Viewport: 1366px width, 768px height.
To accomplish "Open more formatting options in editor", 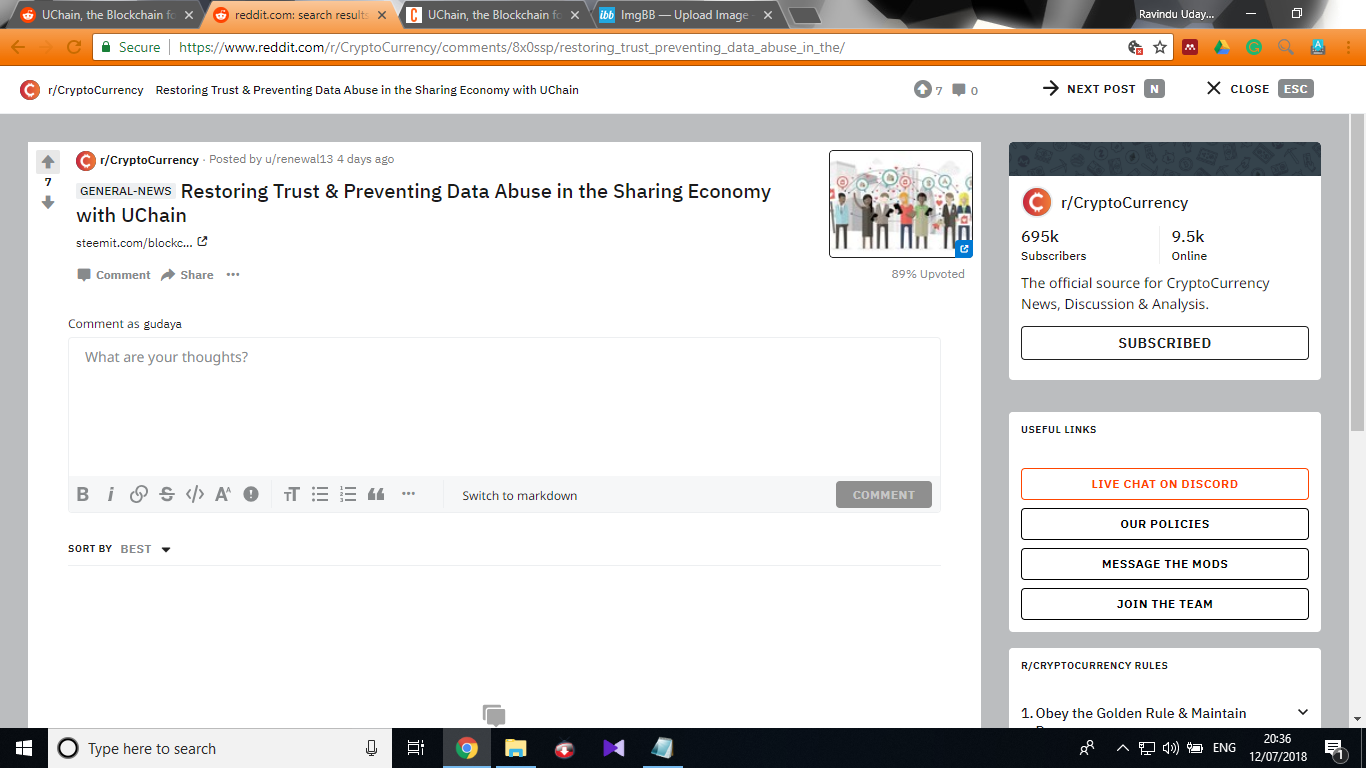I will (408, 493).
